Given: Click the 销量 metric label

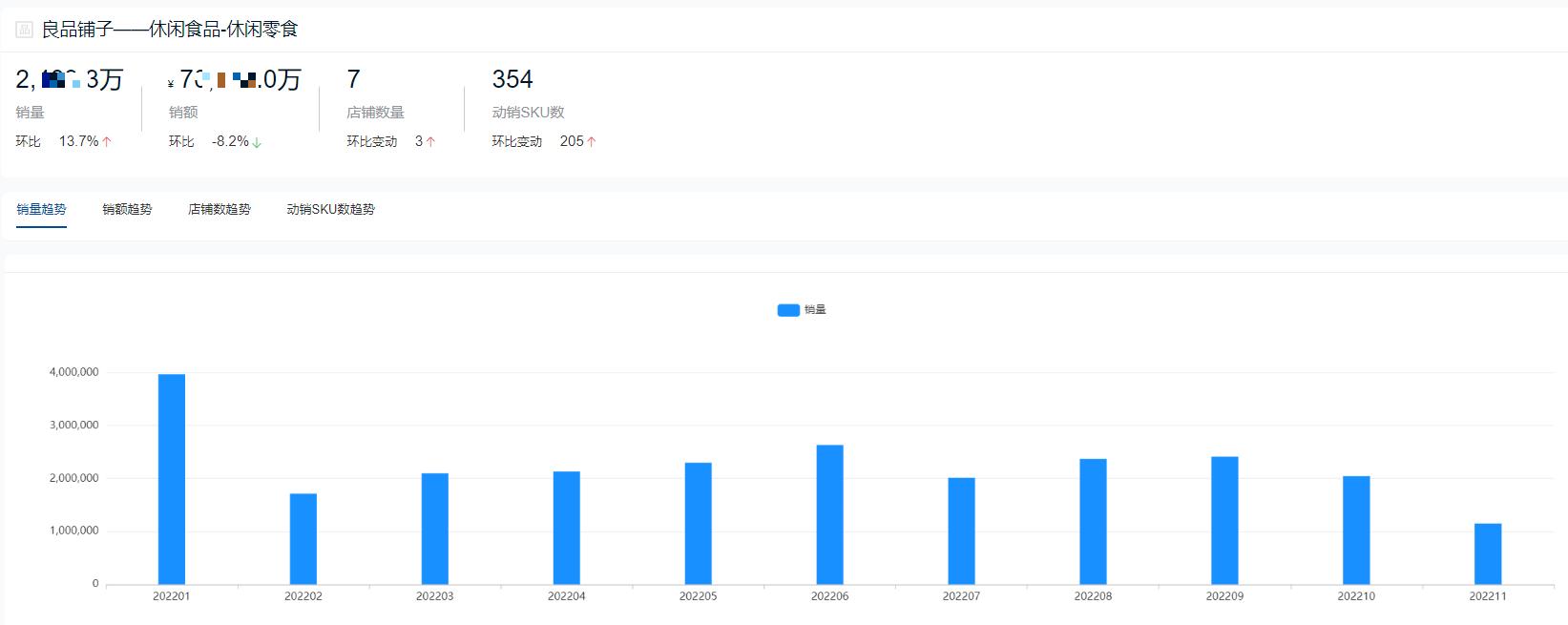Looking at the screenshot, I should [x=31, y=113].
